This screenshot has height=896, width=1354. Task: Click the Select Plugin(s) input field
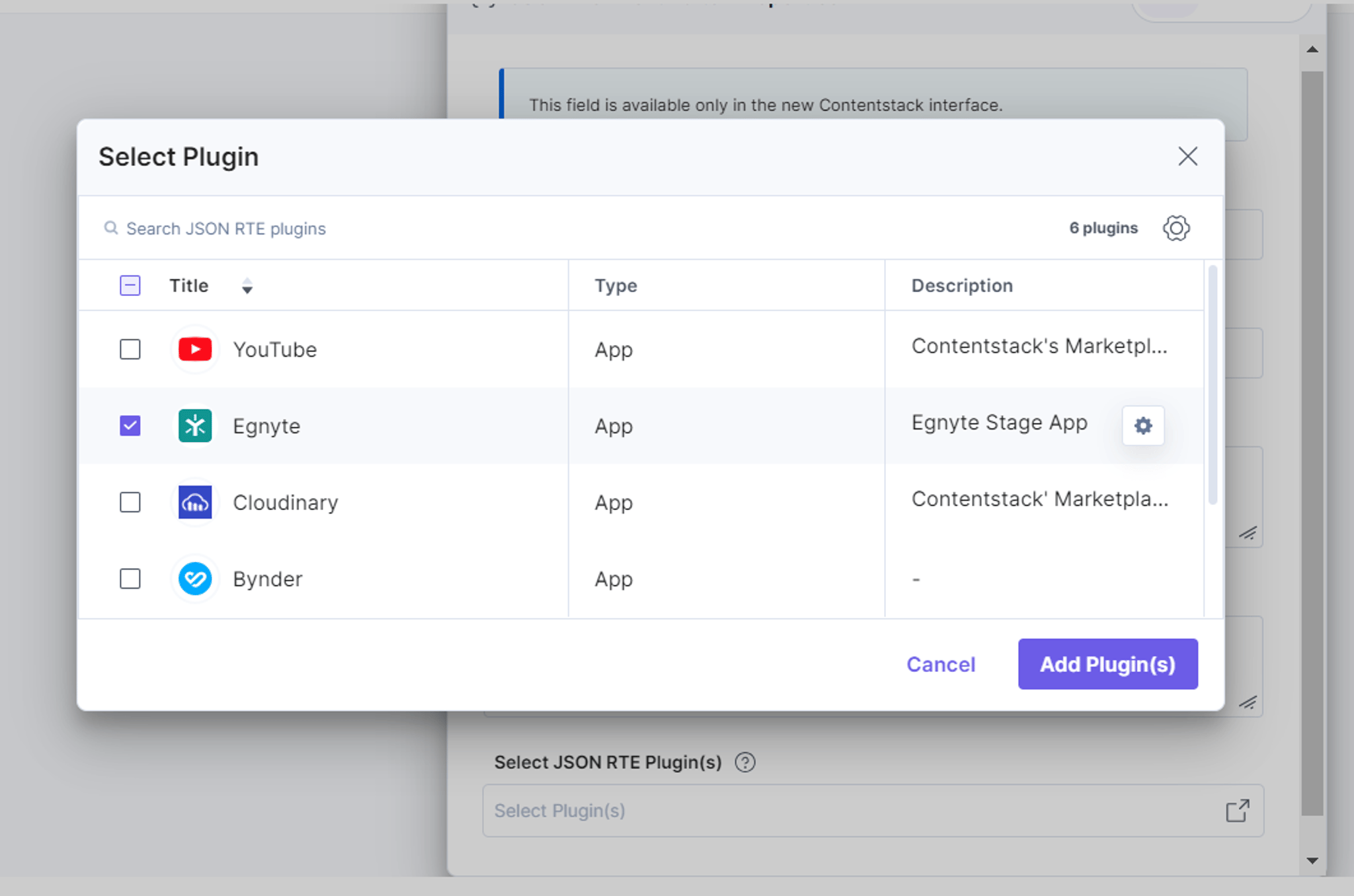coord(873,811)
